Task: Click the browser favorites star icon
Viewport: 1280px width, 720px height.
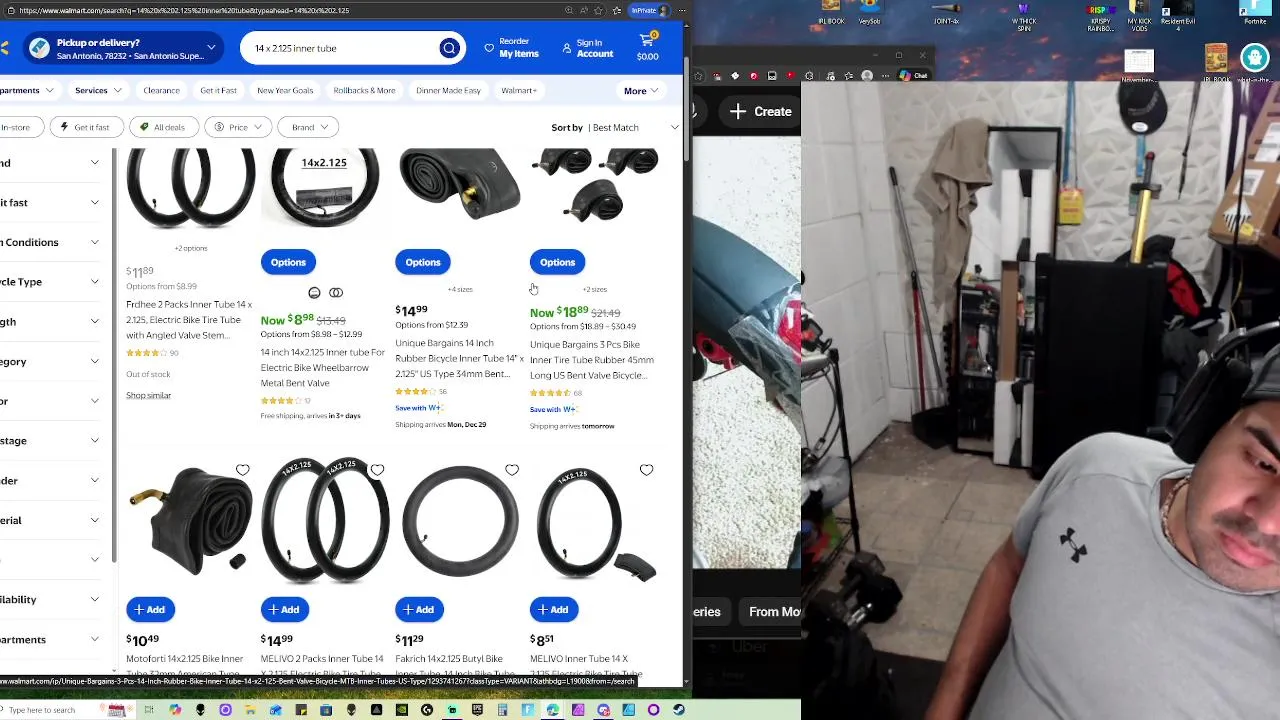Action: click(x=598, y=10)
